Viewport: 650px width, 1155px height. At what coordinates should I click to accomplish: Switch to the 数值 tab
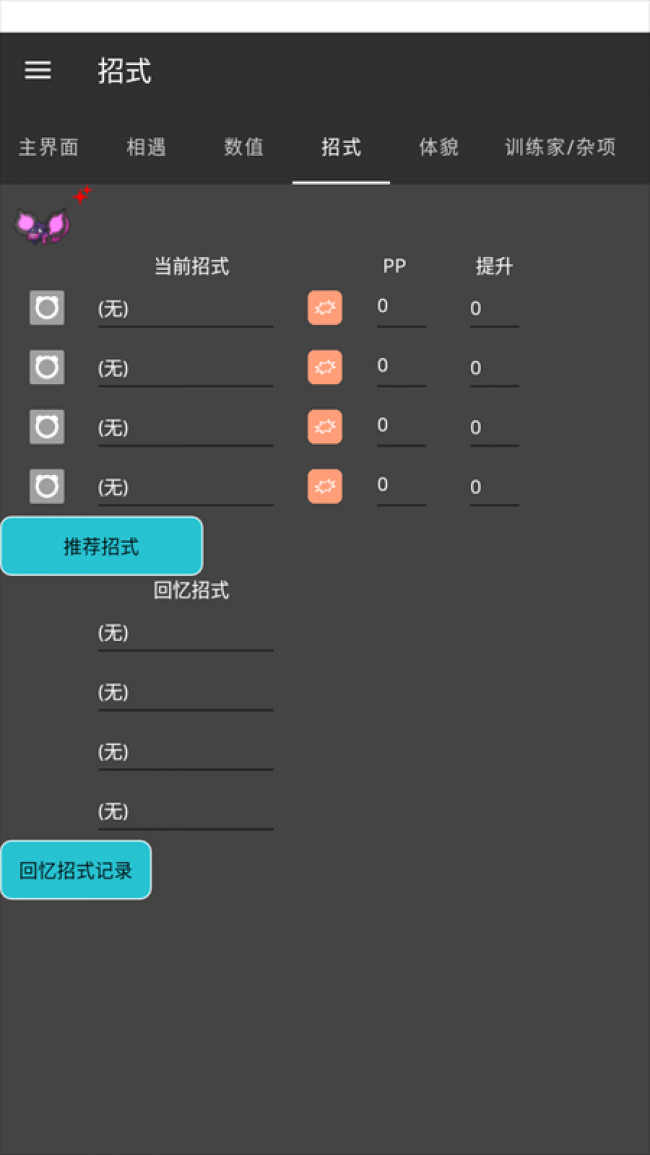click(243, 147)
